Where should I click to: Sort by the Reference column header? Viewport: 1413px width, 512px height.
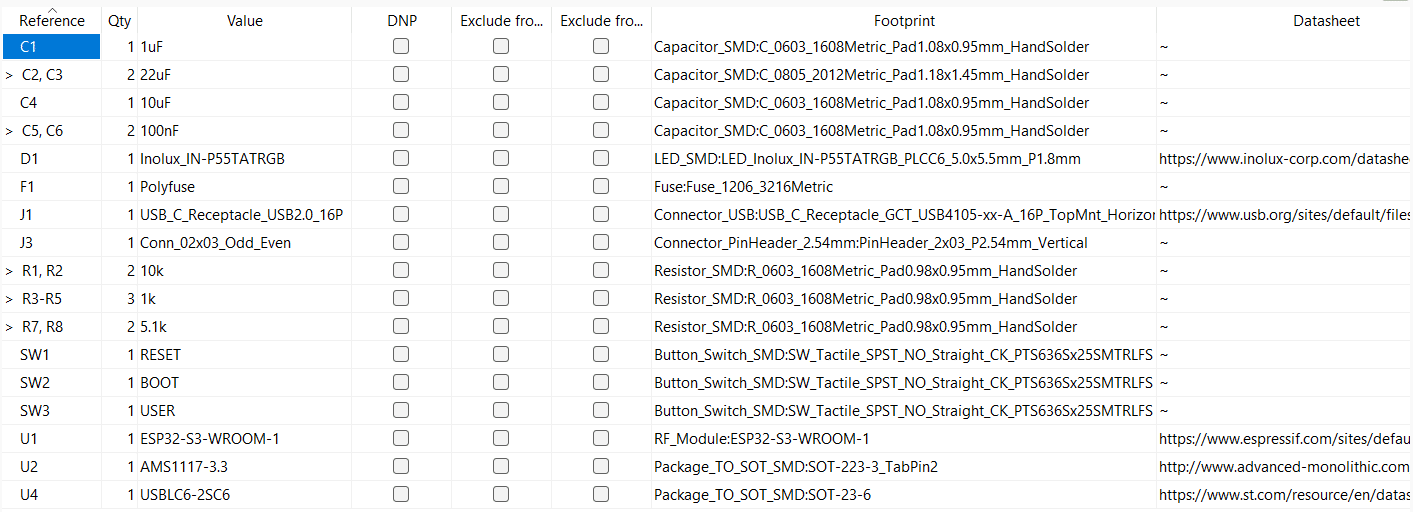coord(51,20)
